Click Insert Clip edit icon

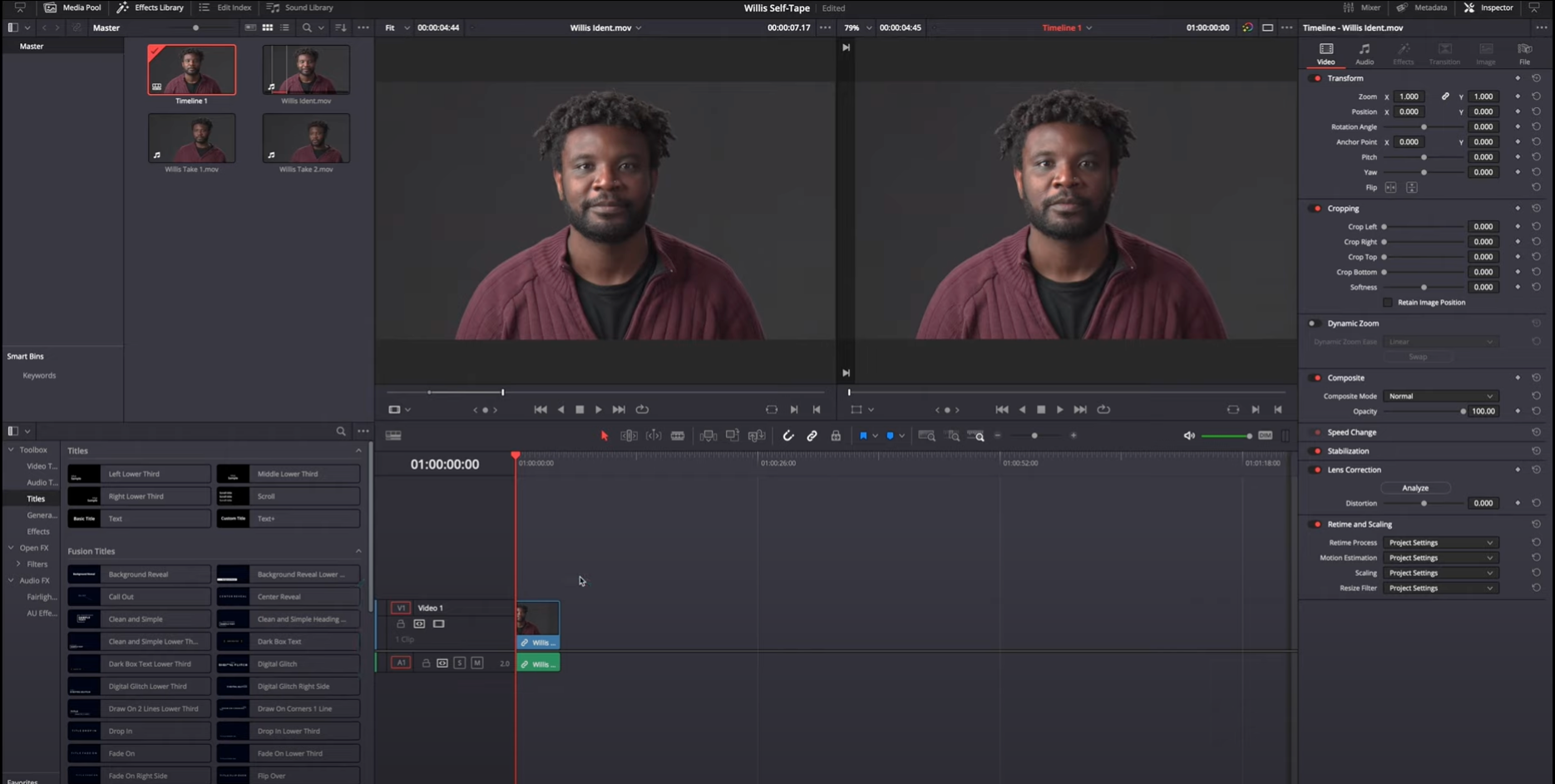coord(708,436)
